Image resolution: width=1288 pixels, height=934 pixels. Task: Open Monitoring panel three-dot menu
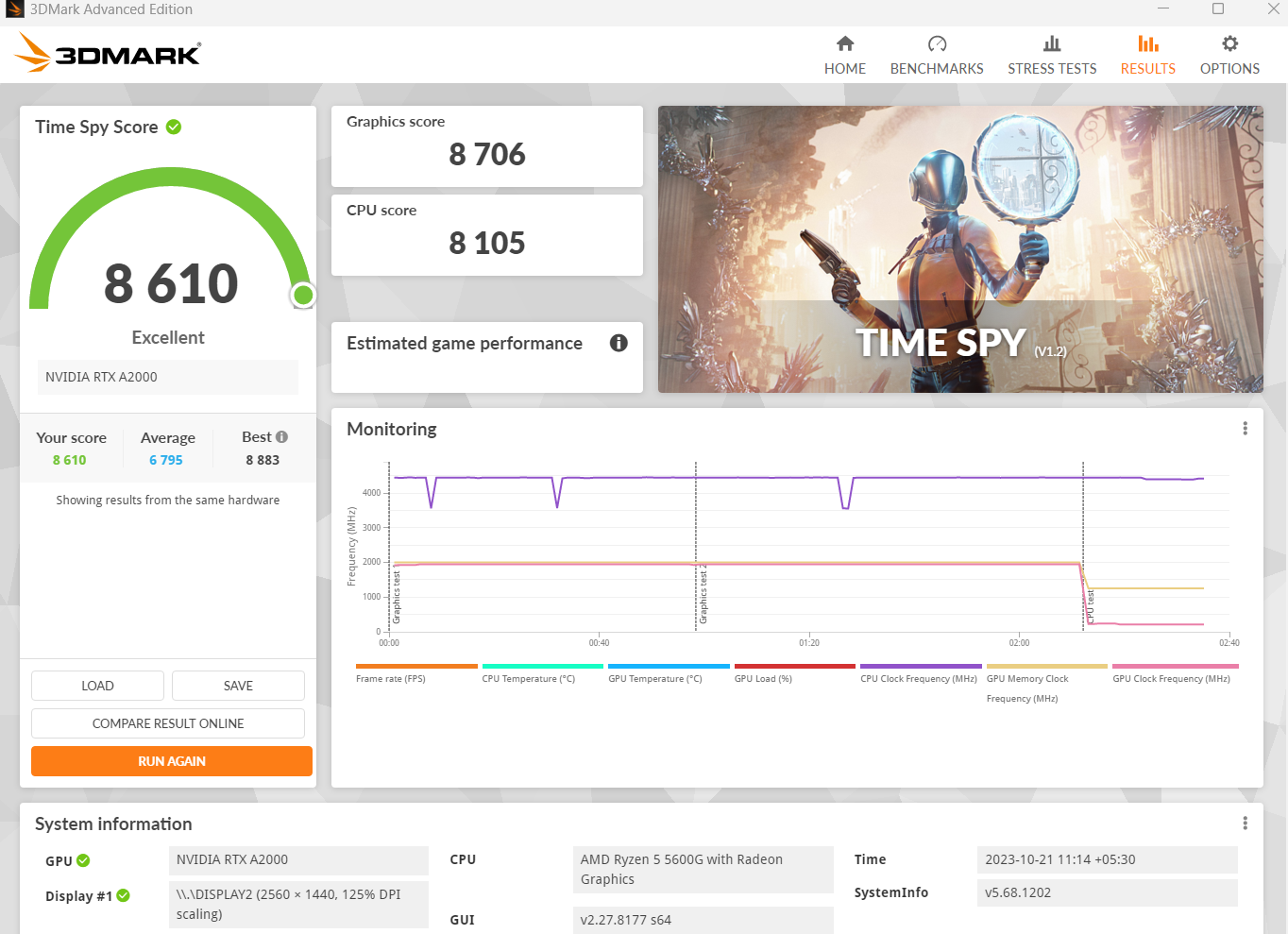(x=1245, y=429)
